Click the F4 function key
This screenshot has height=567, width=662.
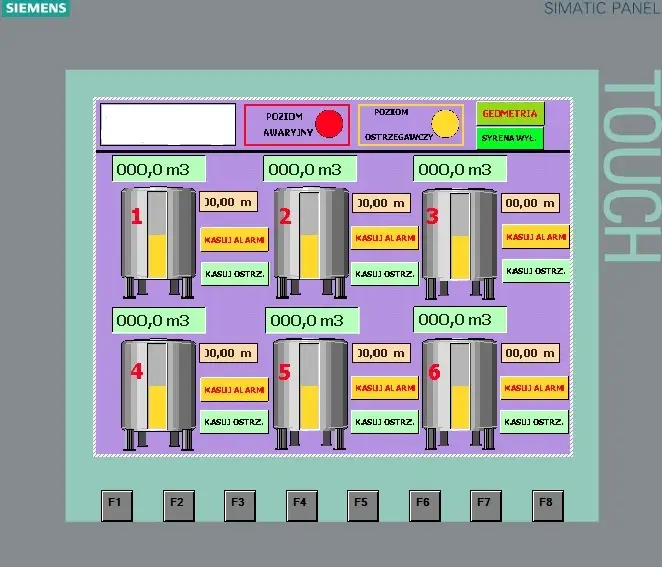tap(301, 505)
